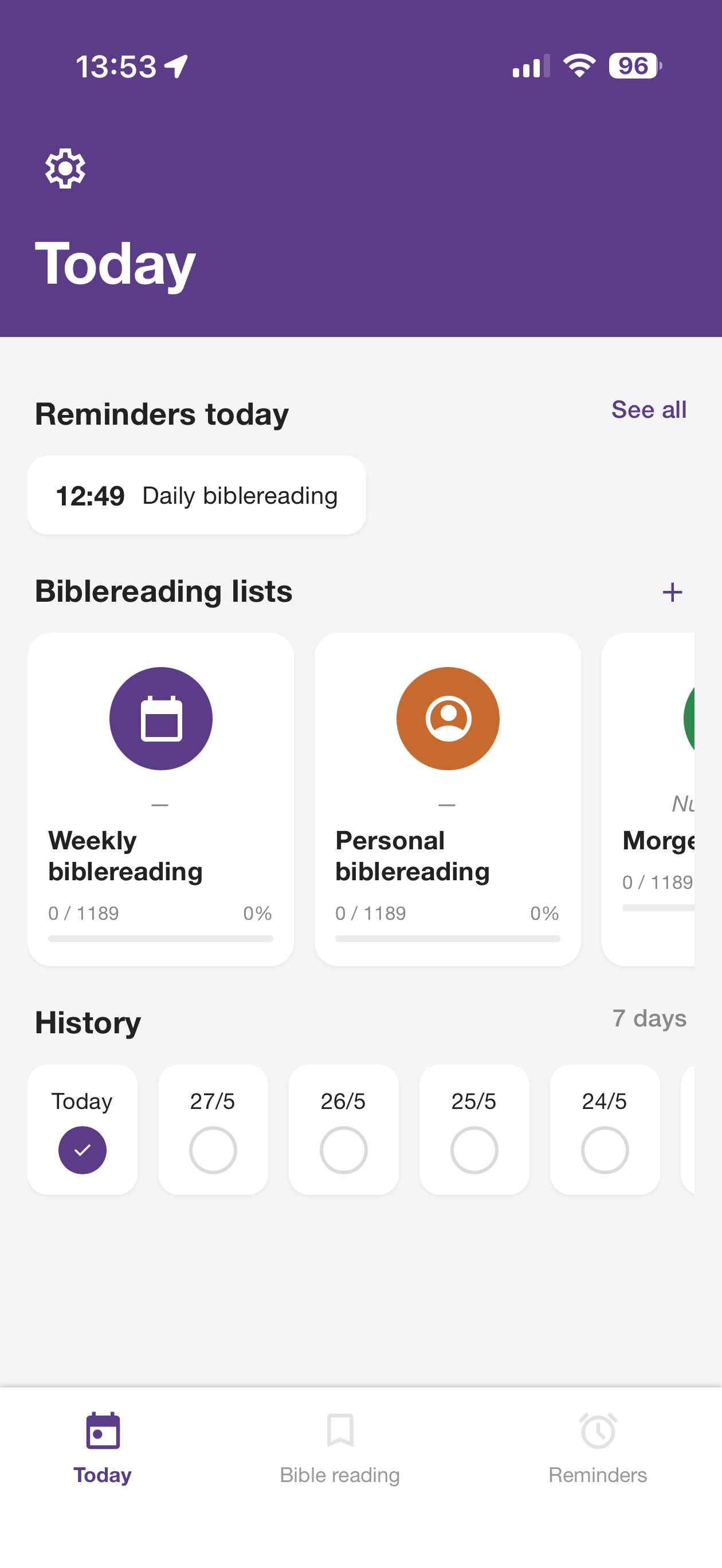Tap the purple calendar icon on Weekly biblereading

pos(160,718)
